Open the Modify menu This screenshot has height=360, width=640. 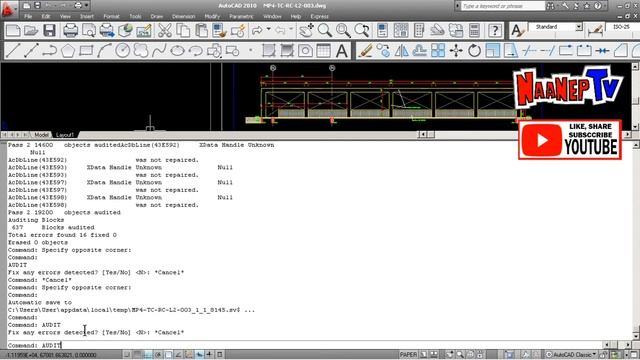[x=212, y=16]
